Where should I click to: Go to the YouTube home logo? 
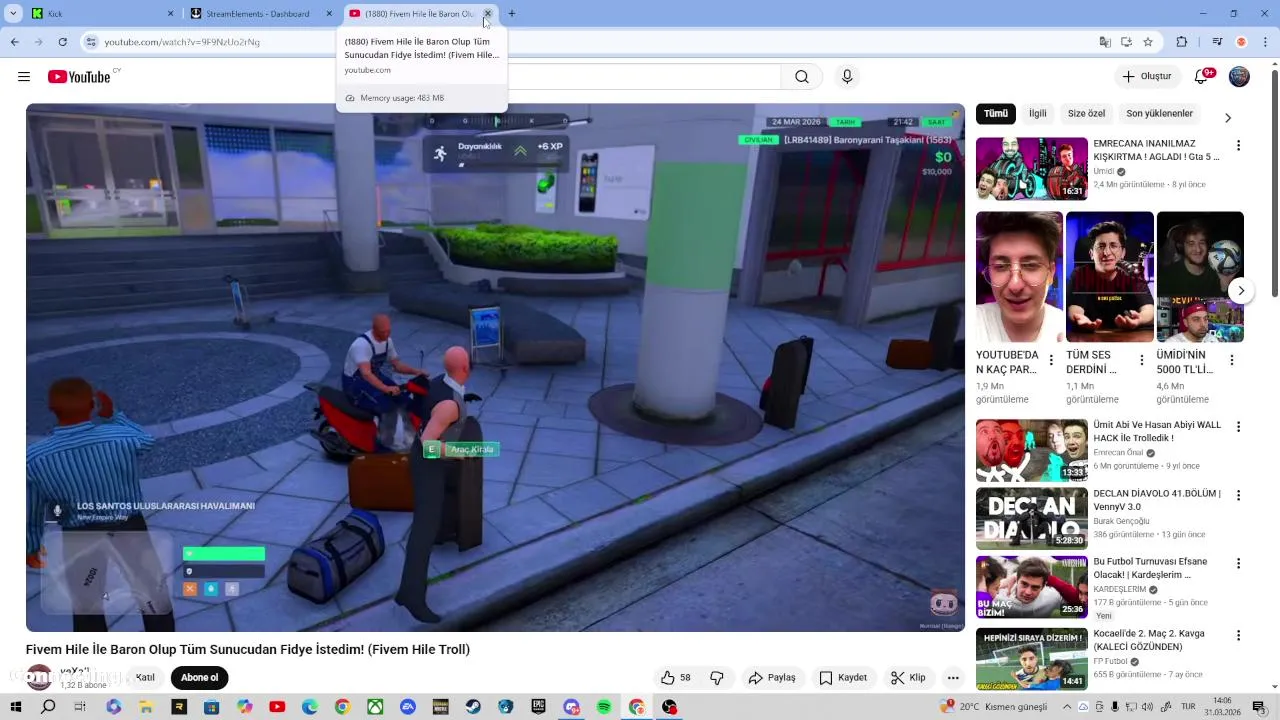pos(79,77)
